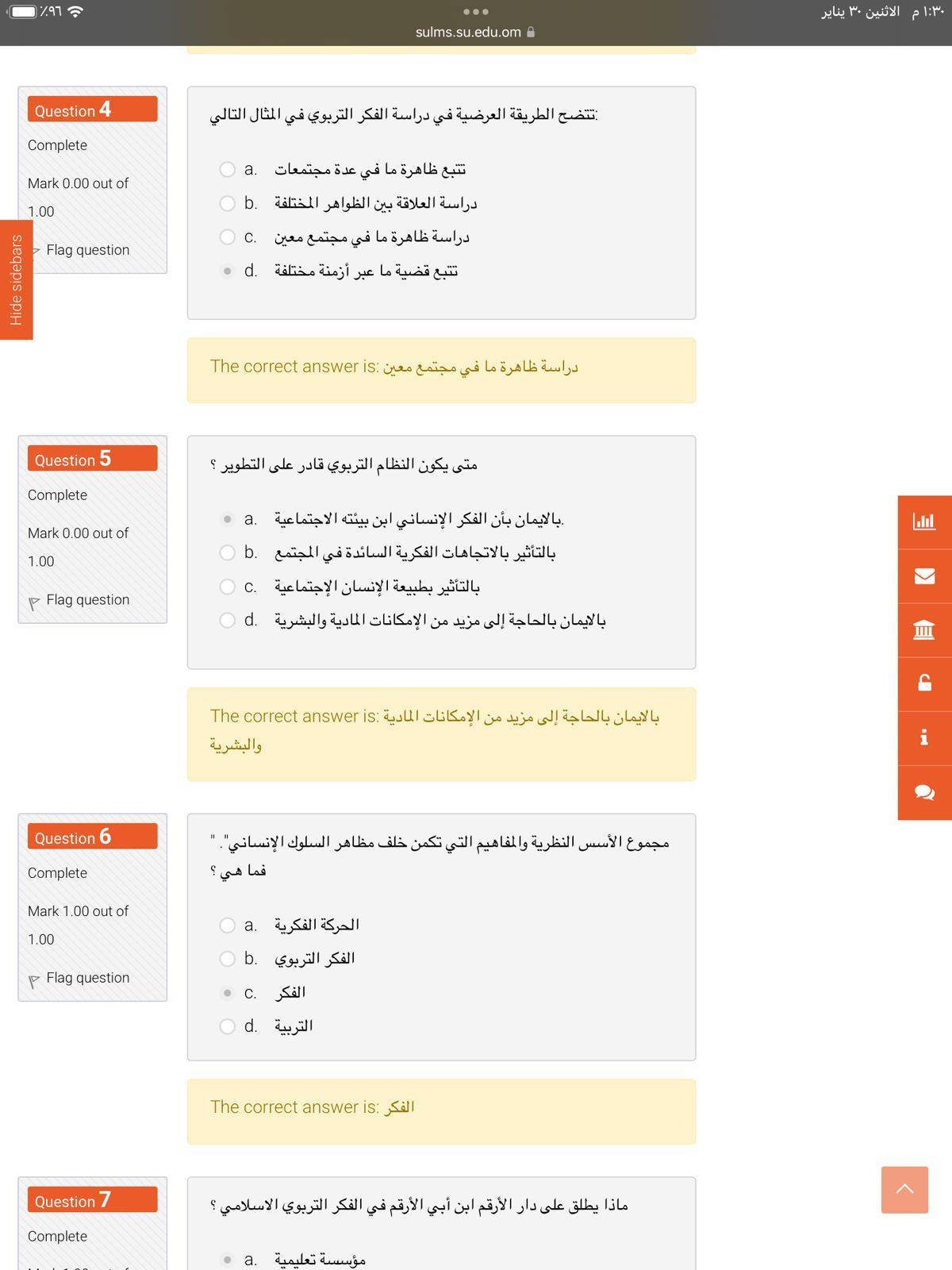Screen dimensions: 952x1270
Task: Click the scroll-to-top arrow button
Action: (904, 1189)
